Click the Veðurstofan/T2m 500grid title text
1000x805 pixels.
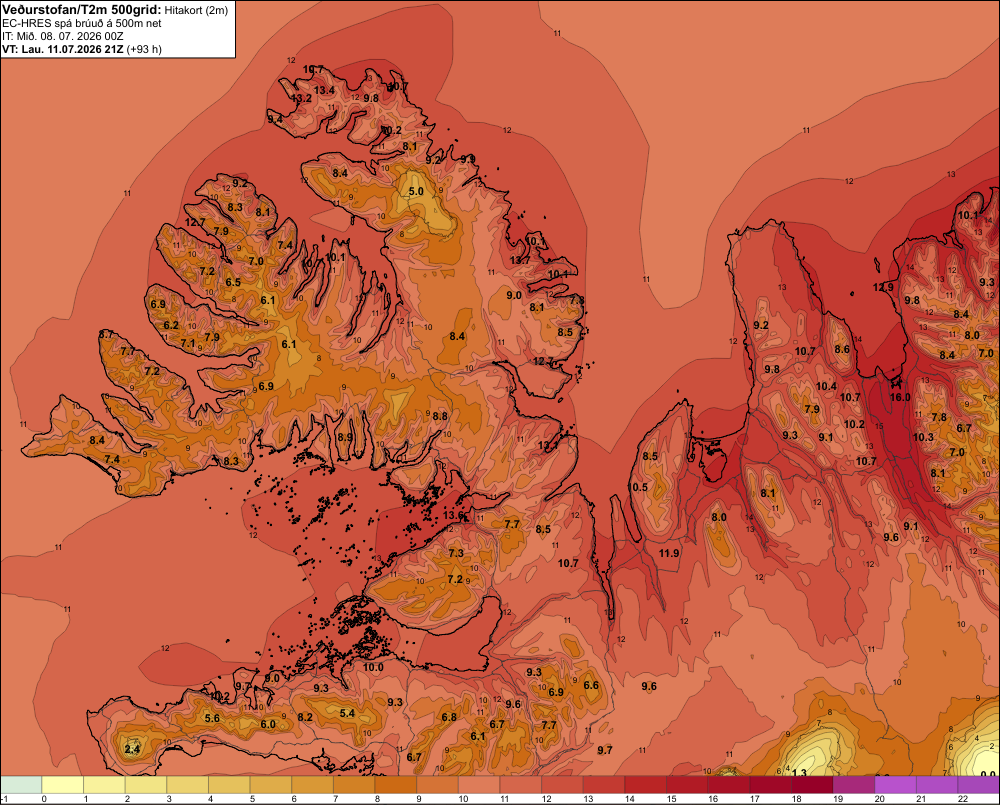[x=82, y=10]
